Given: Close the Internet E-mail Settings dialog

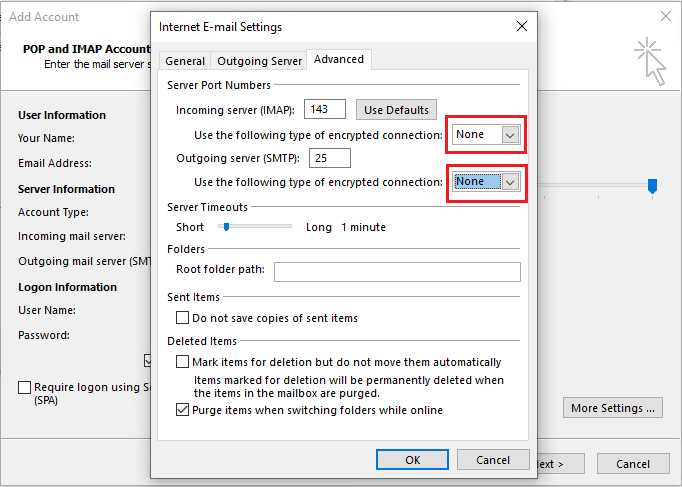Looking at the screenshot, I should (x=520, y=27).
